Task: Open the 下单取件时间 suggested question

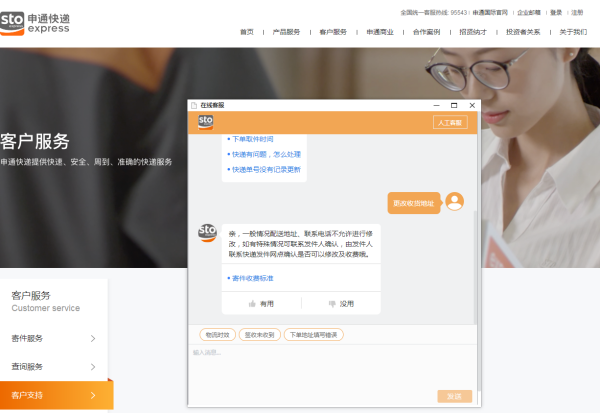Action: [253, 139]
